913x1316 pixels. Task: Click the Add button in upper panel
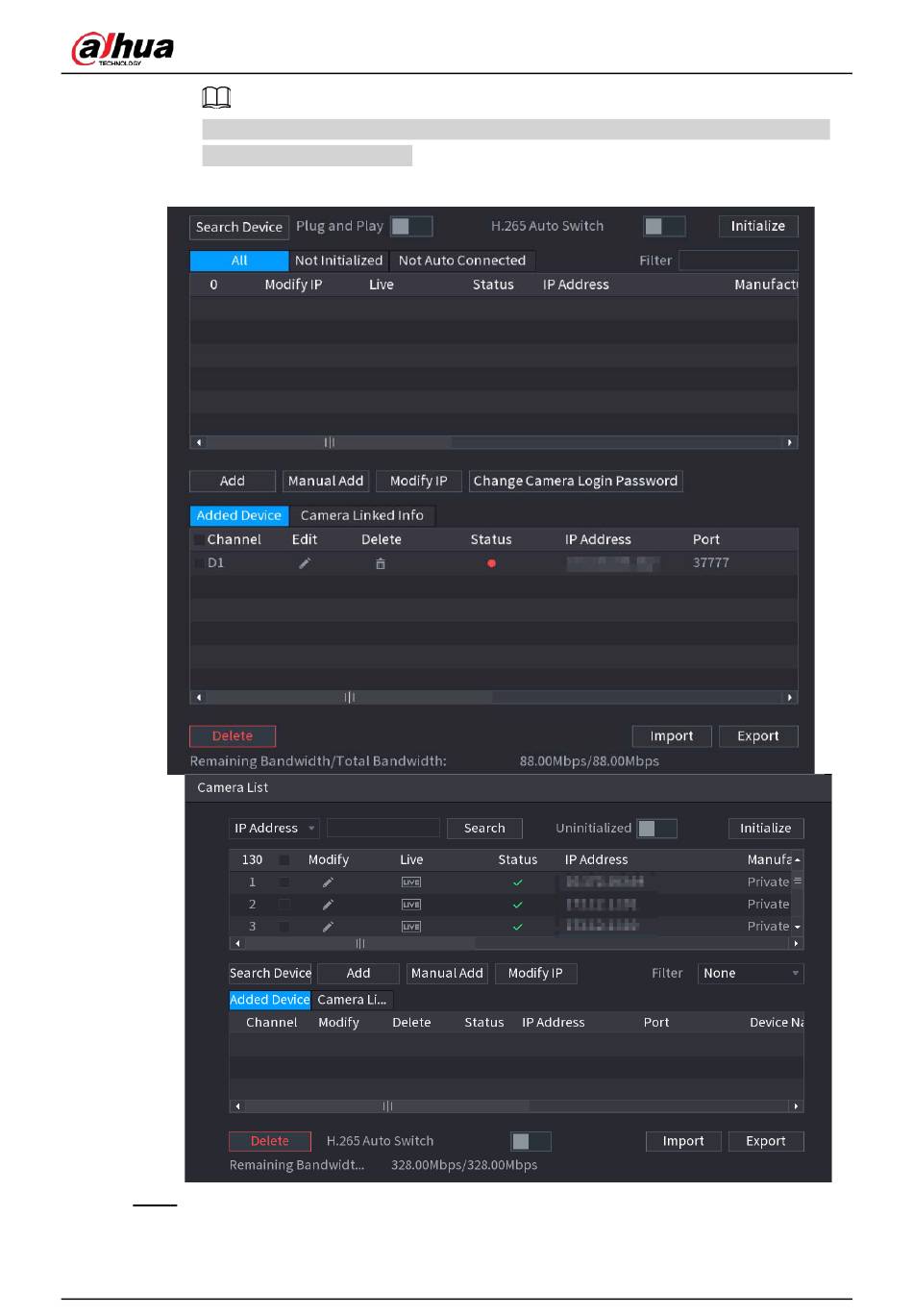click(x=233, y=482)
